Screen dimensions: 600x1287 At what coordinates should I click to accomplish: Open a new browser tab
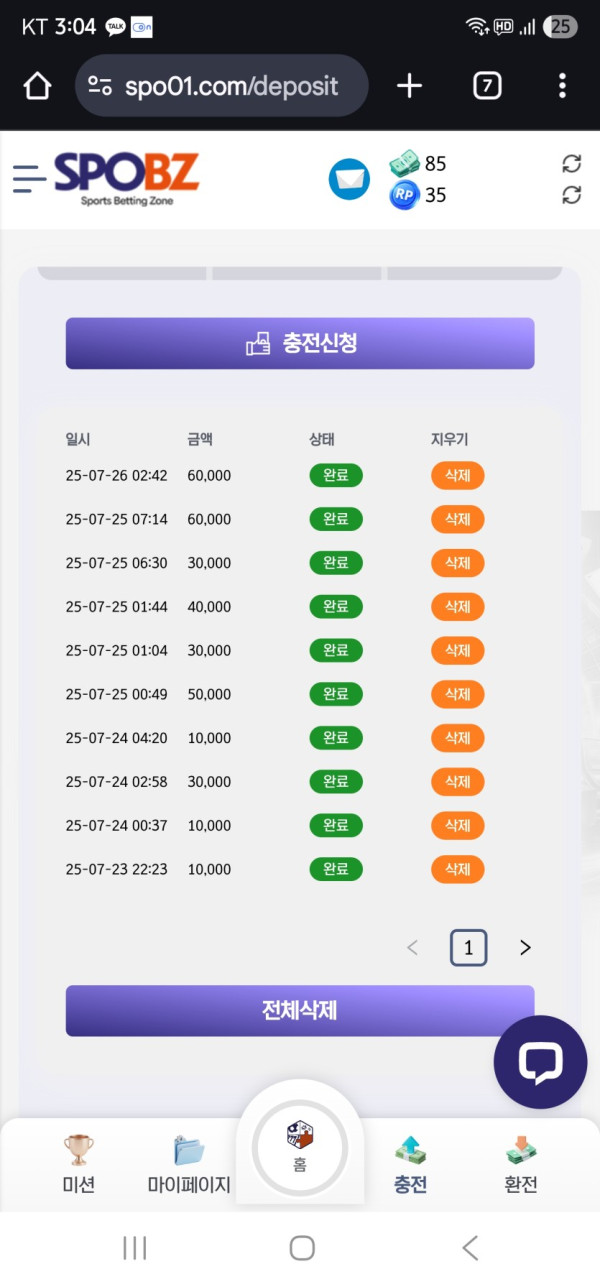(x=409, y=86)
